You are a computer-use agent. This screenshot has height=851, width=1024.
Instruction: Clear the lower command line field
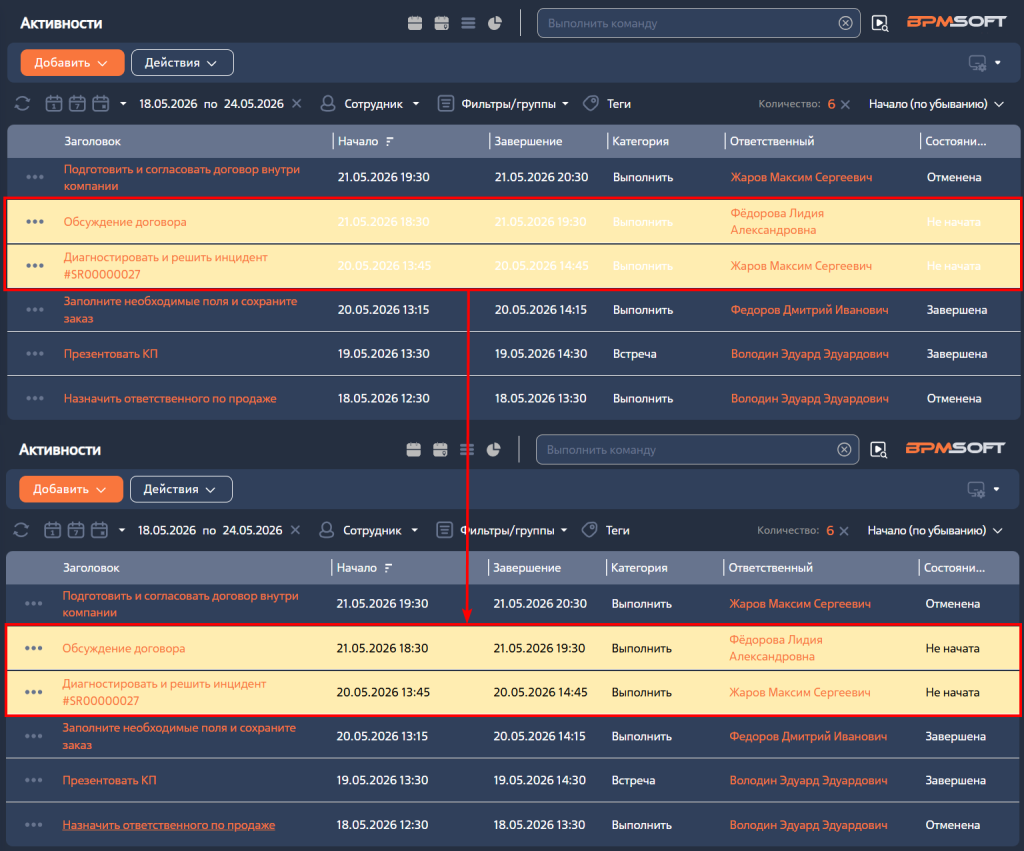844,450
